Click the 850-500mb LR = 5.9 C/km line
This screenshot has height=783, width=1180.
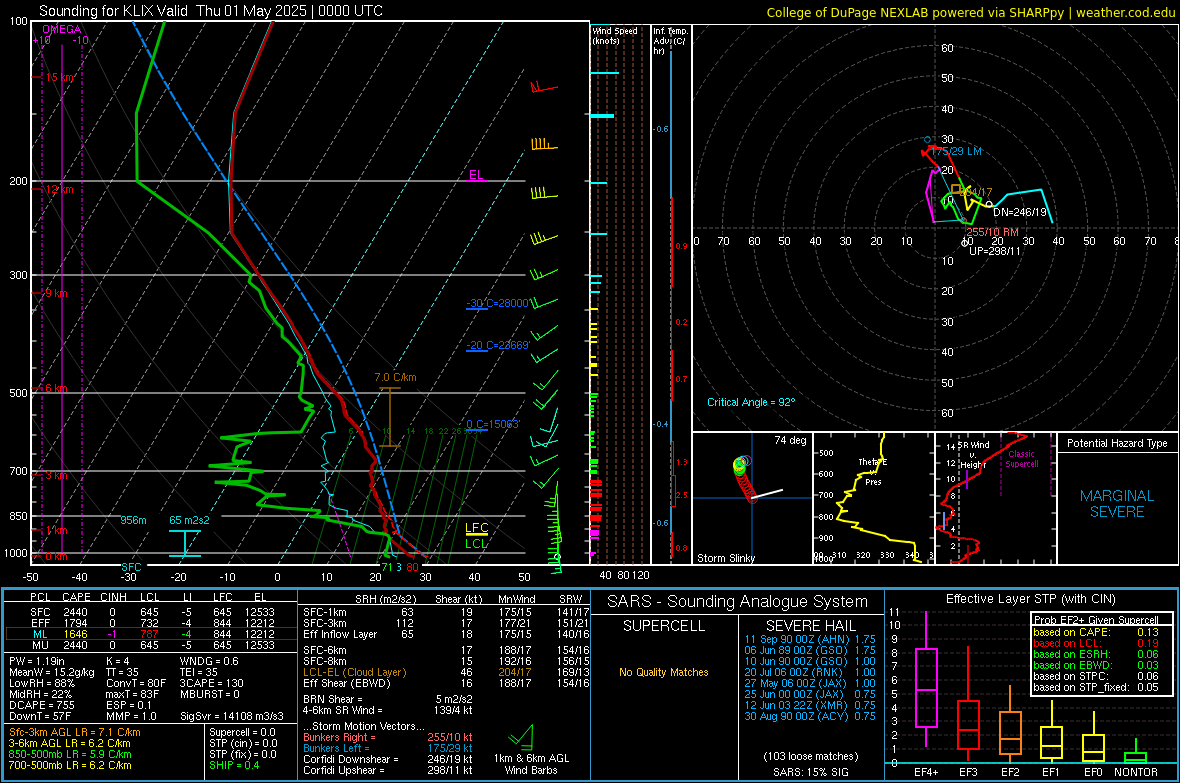[70, 754]
